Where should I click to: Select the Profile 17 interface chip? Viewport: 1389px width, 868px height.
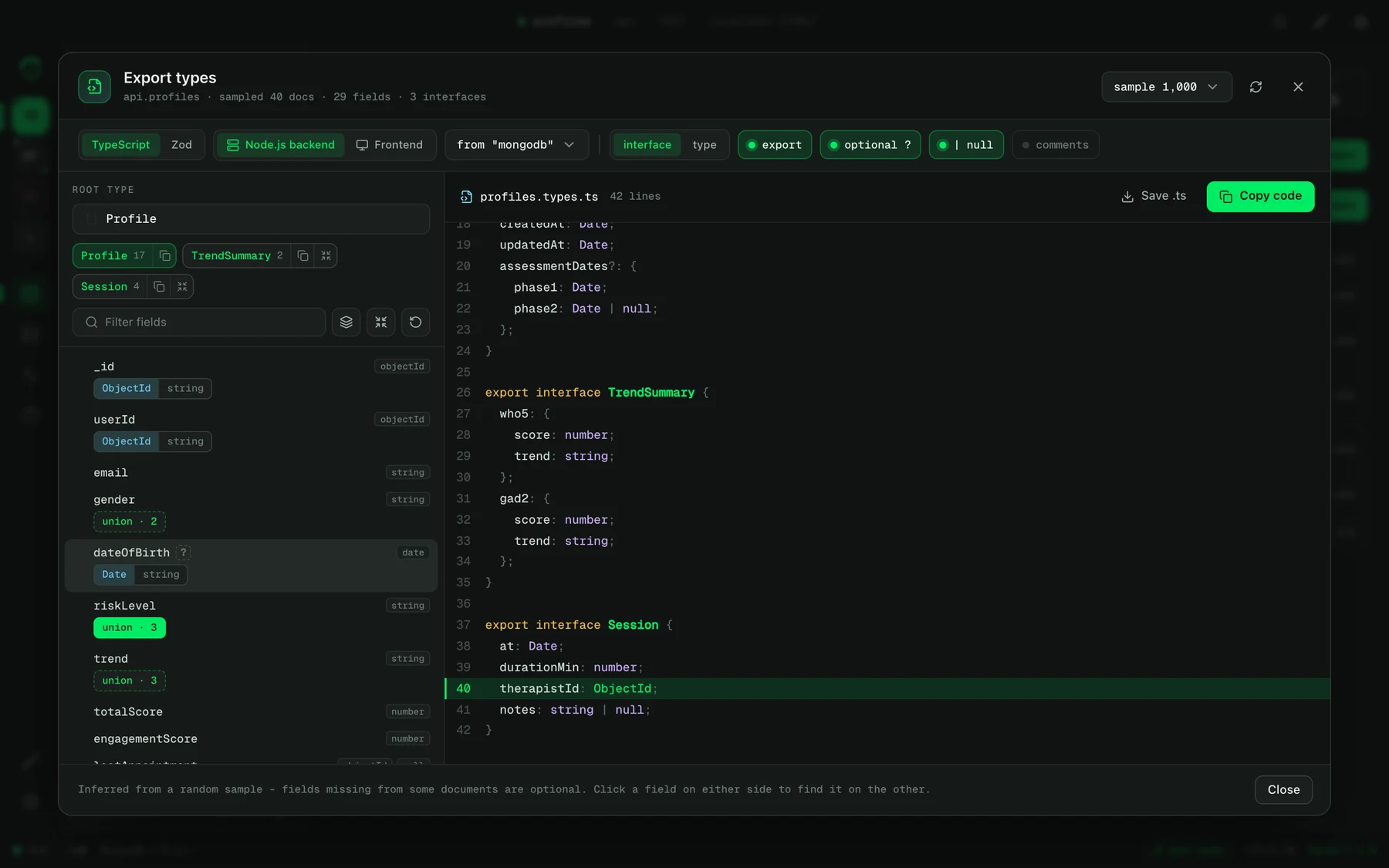[x=113, y=255]
